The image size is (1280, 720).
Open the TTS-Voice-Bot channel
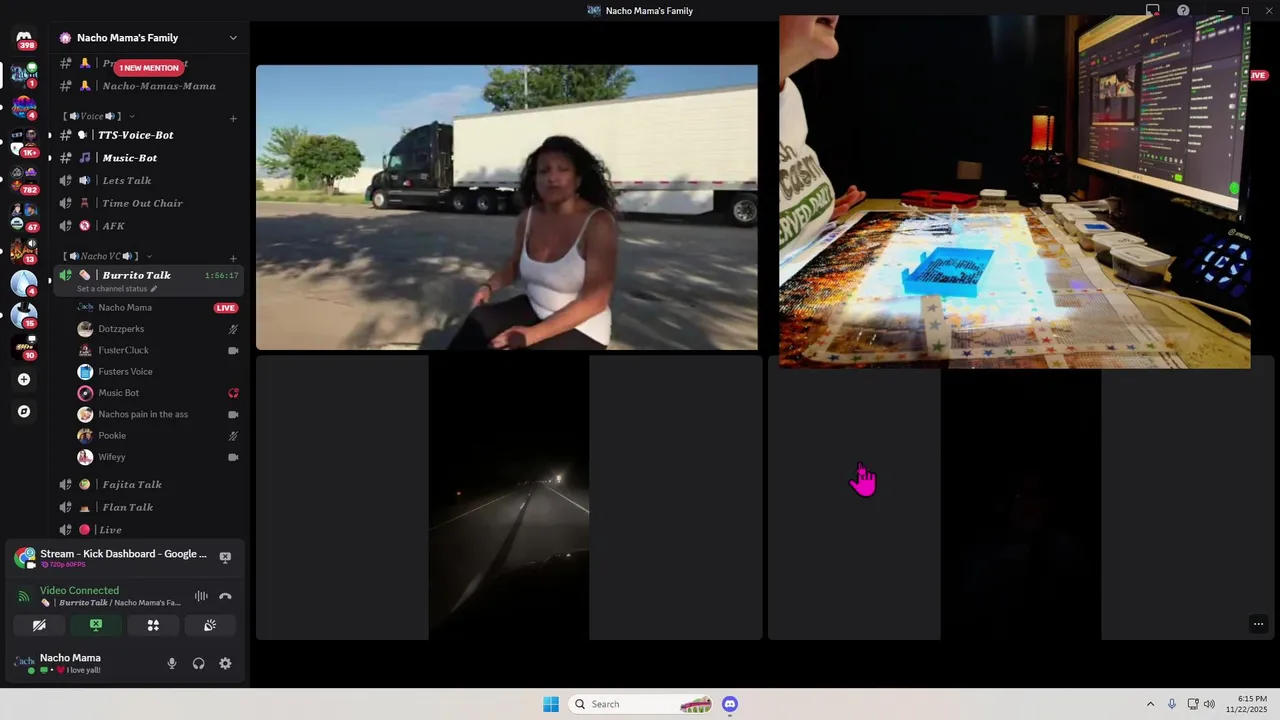click(x=148, y=135)
